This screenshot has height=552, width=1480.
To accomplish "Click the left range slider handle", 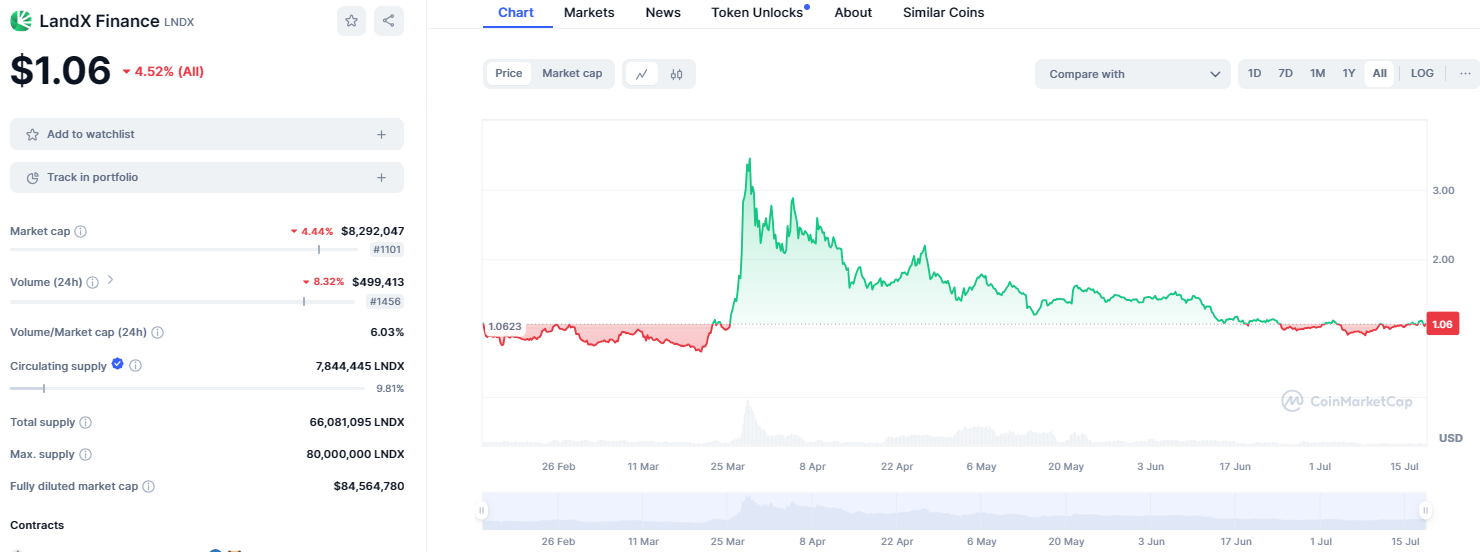I will pos(482,510).
